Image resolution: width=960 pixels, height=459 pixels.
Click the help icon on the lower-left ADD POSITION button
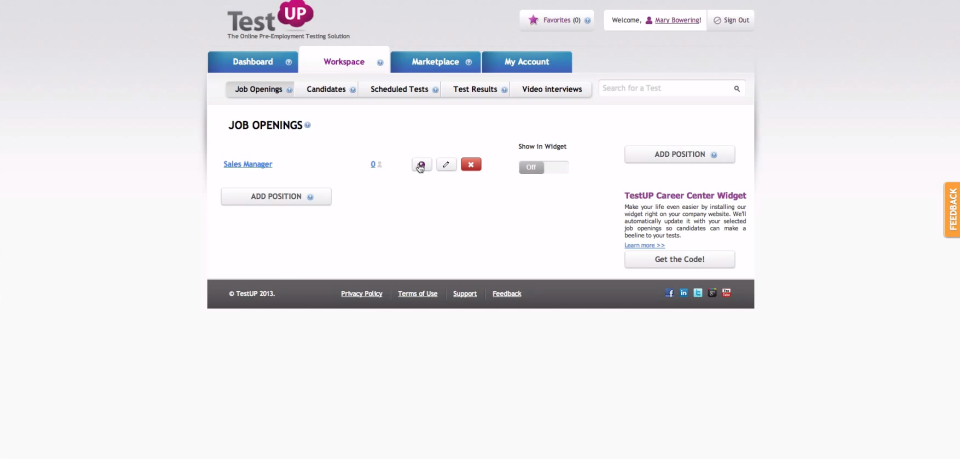click(x=310, y=197)
